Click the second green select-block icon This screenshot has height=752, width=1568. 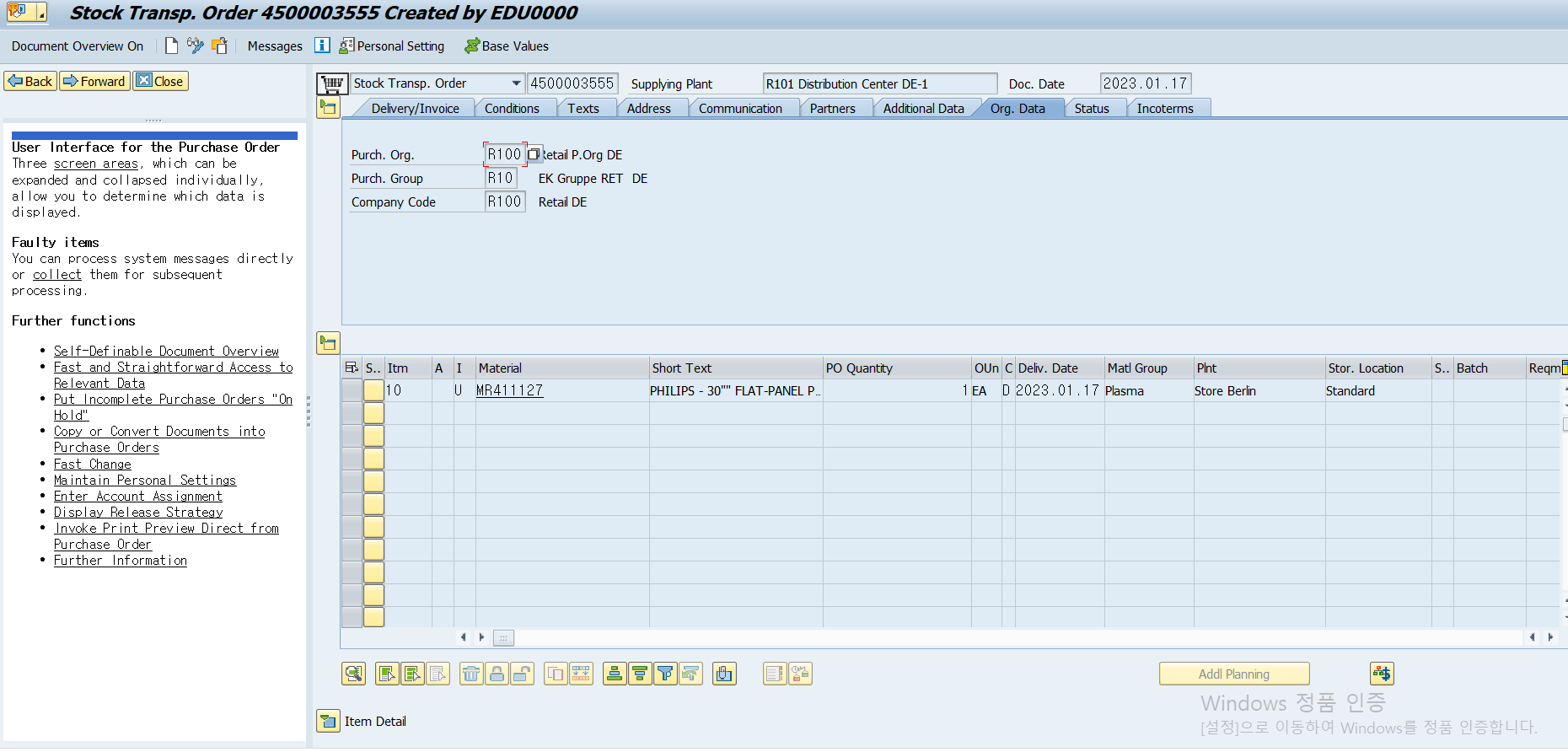[412, 674]
